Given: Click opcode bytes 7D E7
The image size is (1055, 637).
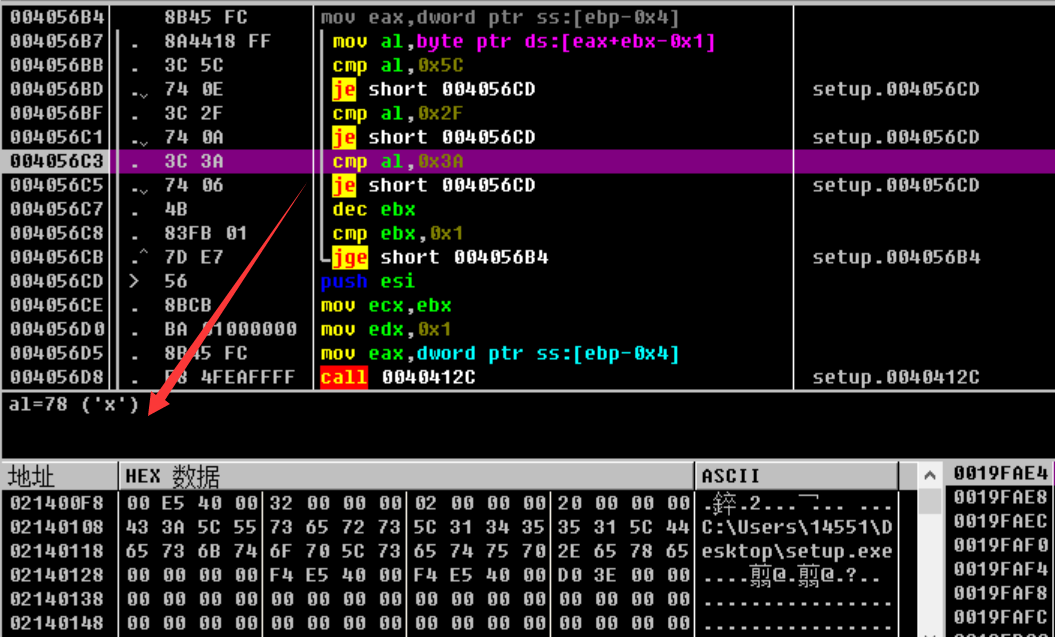Looking at the screenshot, I should pyautogui.click(x=194, y=258).
